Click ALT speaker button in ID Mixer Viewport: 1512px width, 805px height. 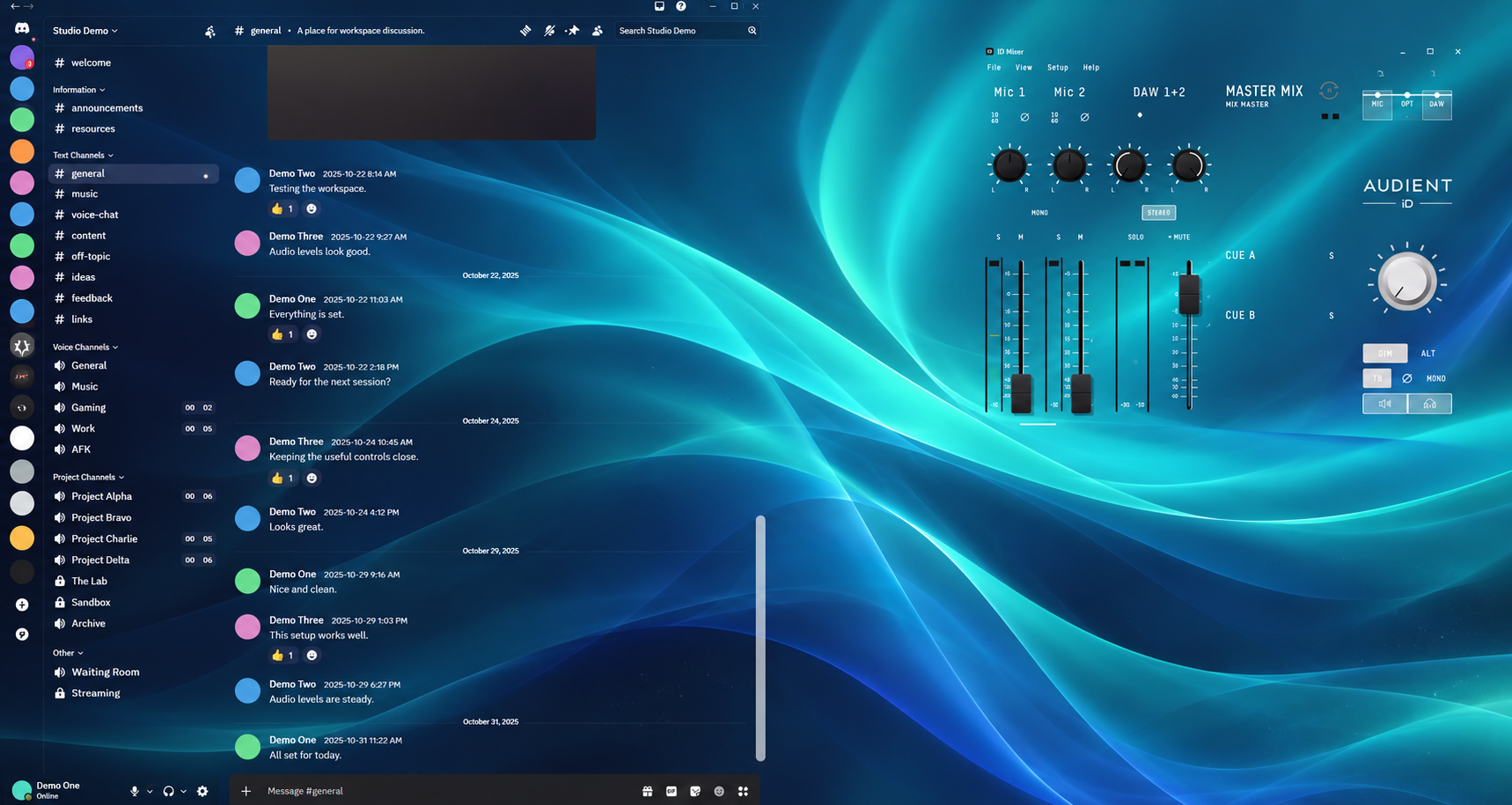tap(1428, 354)
